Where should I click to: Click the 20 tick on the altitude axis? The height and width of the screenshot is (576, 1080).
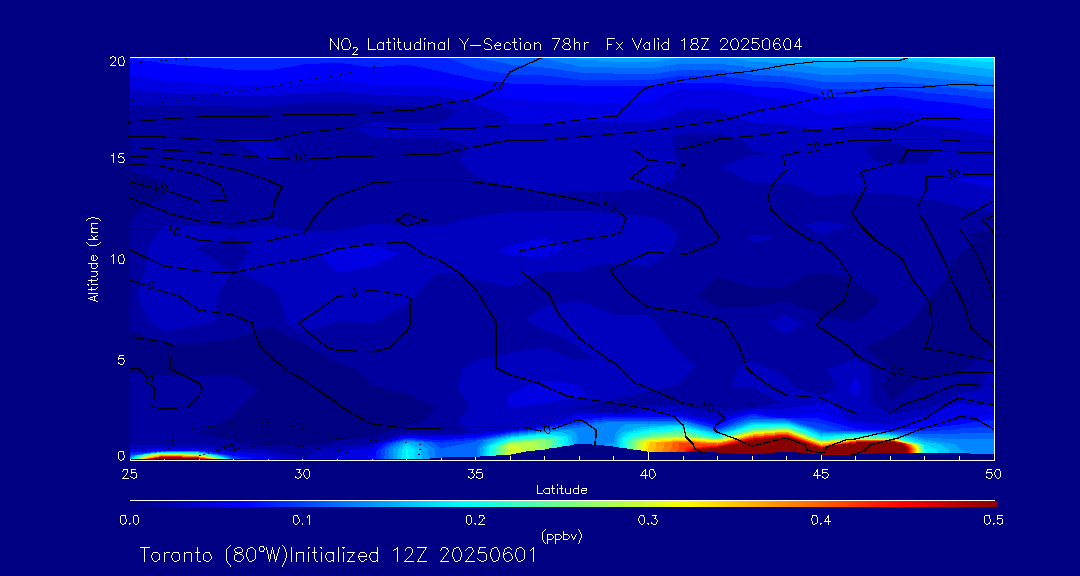coord(117,60)
